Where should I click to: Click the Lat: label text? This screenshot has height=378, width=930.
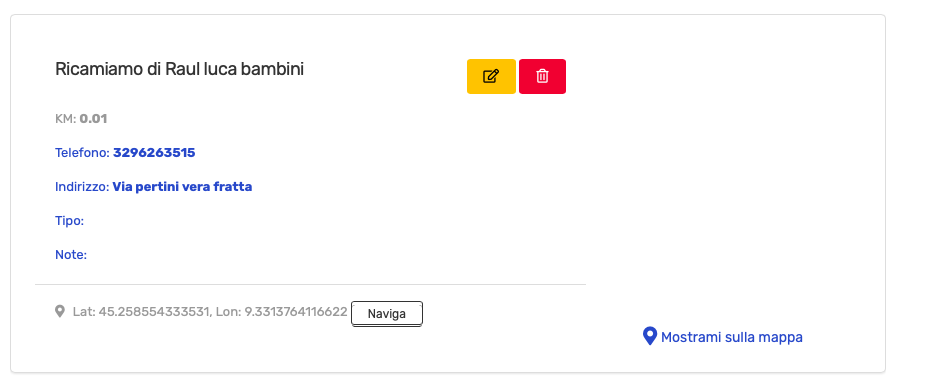[x=84, y=312]
